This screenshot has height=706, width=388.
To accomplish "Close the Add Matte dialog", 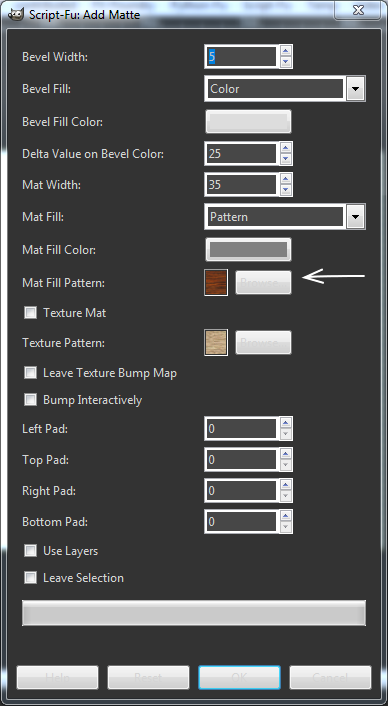I will point(358,10).
